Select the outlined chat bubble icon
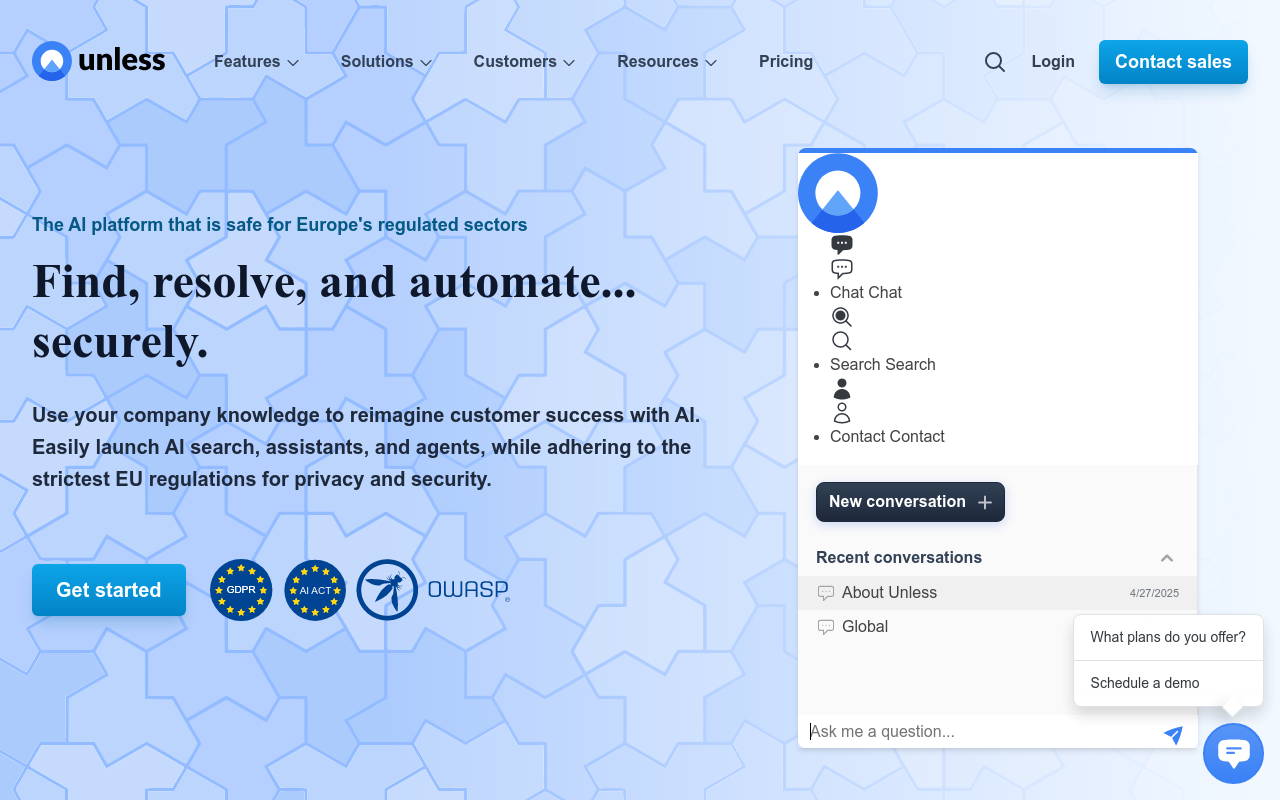The width and height of the screenshot is (1280, 800). 842,268
